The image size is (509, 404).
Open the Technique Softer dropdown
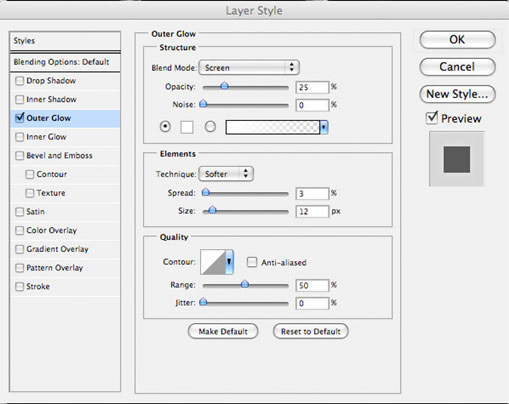(x=226, y=174)
